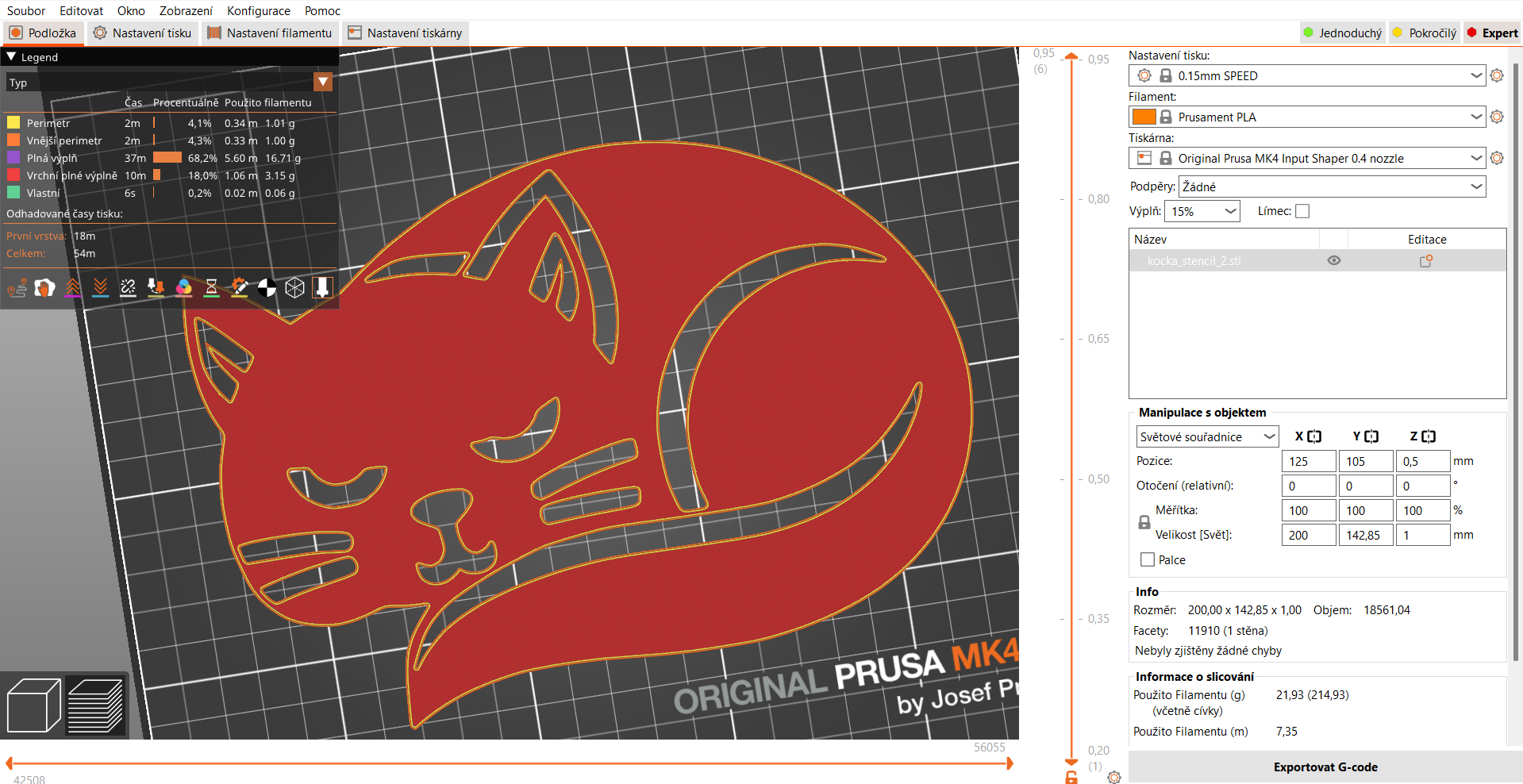This screenshot has height=784, width=1523.
Task: Switch to Nastavení filamentu tab
Action: tap(270, 33)
